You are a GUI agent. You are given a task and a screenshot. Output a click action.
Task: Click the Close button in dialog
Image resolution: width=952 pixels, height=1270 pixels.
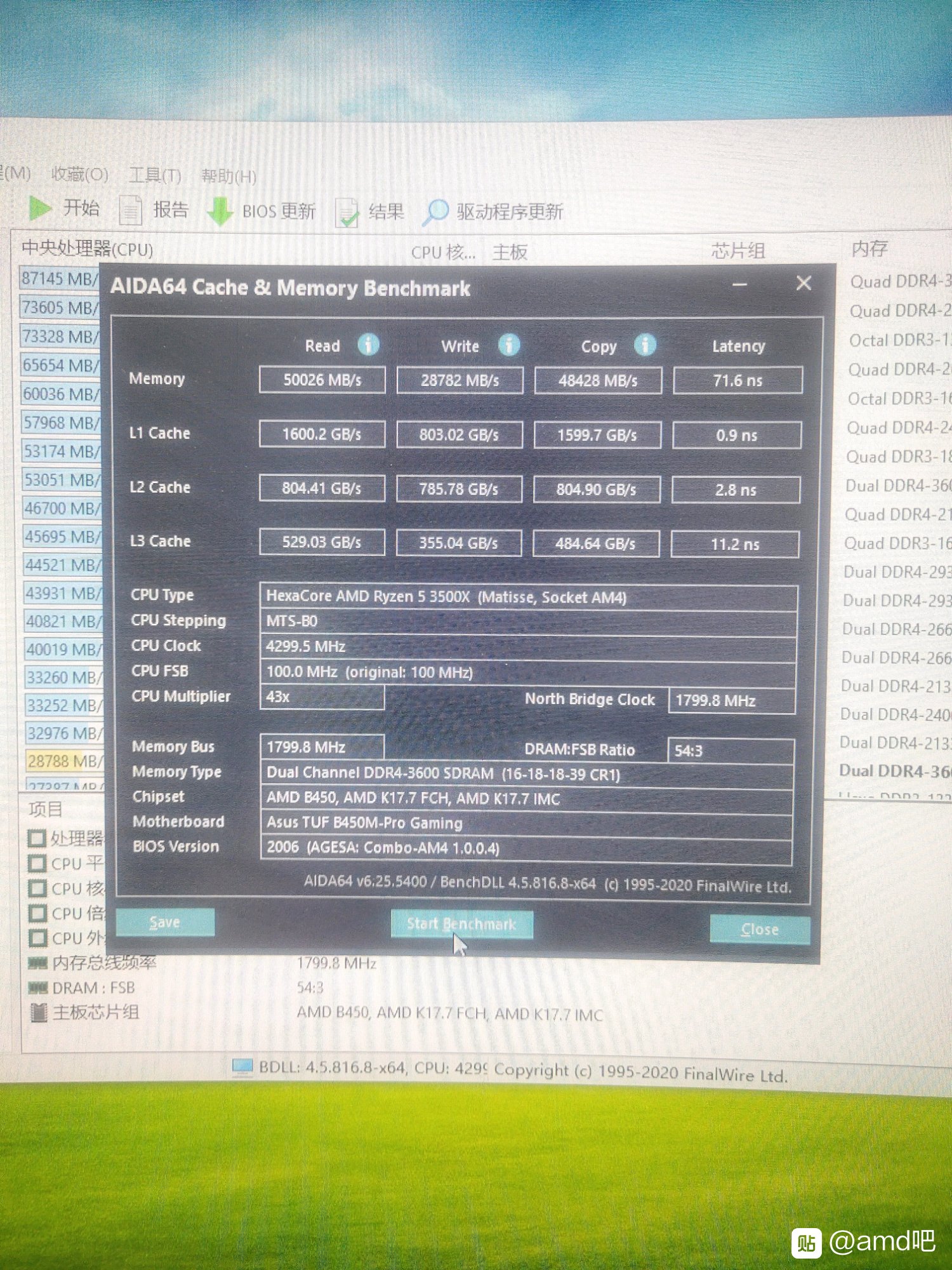760,930
